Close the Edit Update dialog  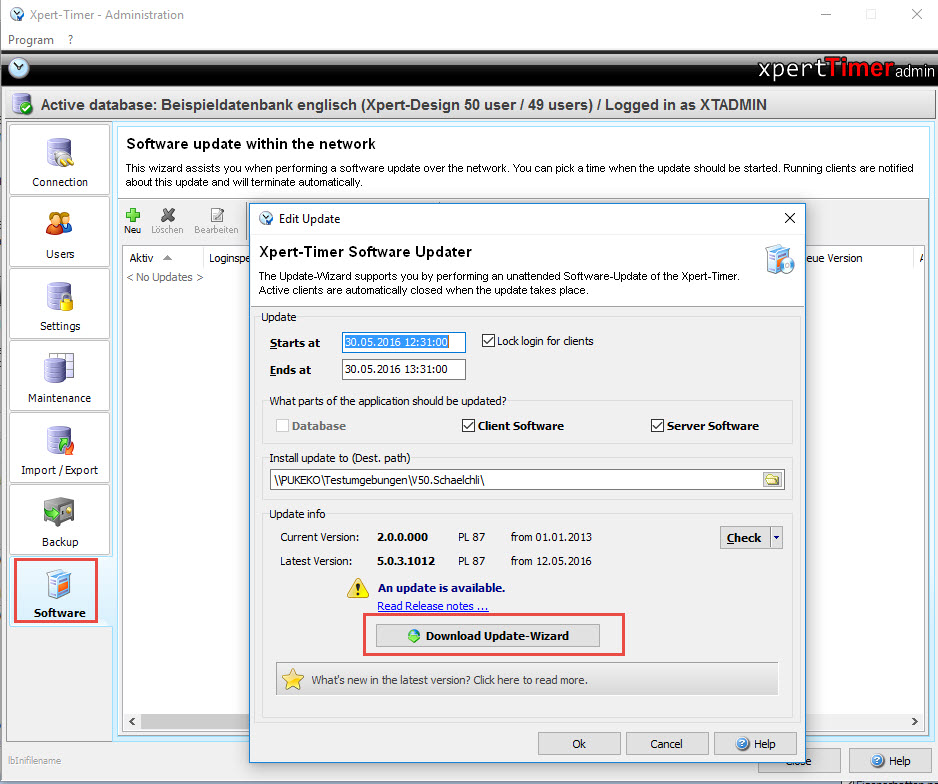point(790,218)
